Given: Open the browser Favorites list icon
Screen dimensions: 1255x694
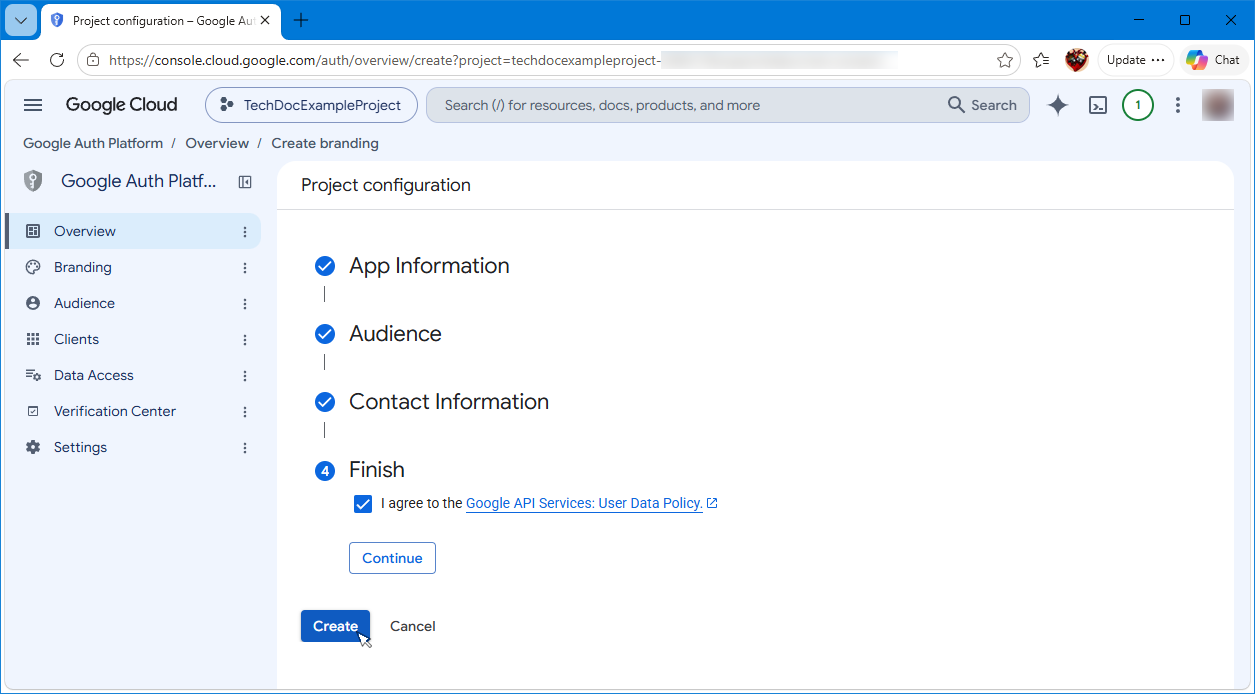Looking at the screenshot, I should (x=1041, y=60).
